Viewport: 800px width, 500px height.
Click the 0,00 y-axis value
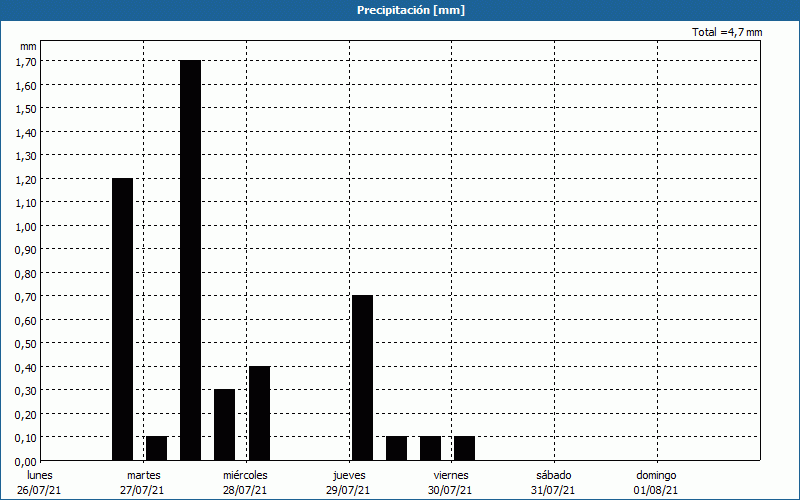pos(26,462)
